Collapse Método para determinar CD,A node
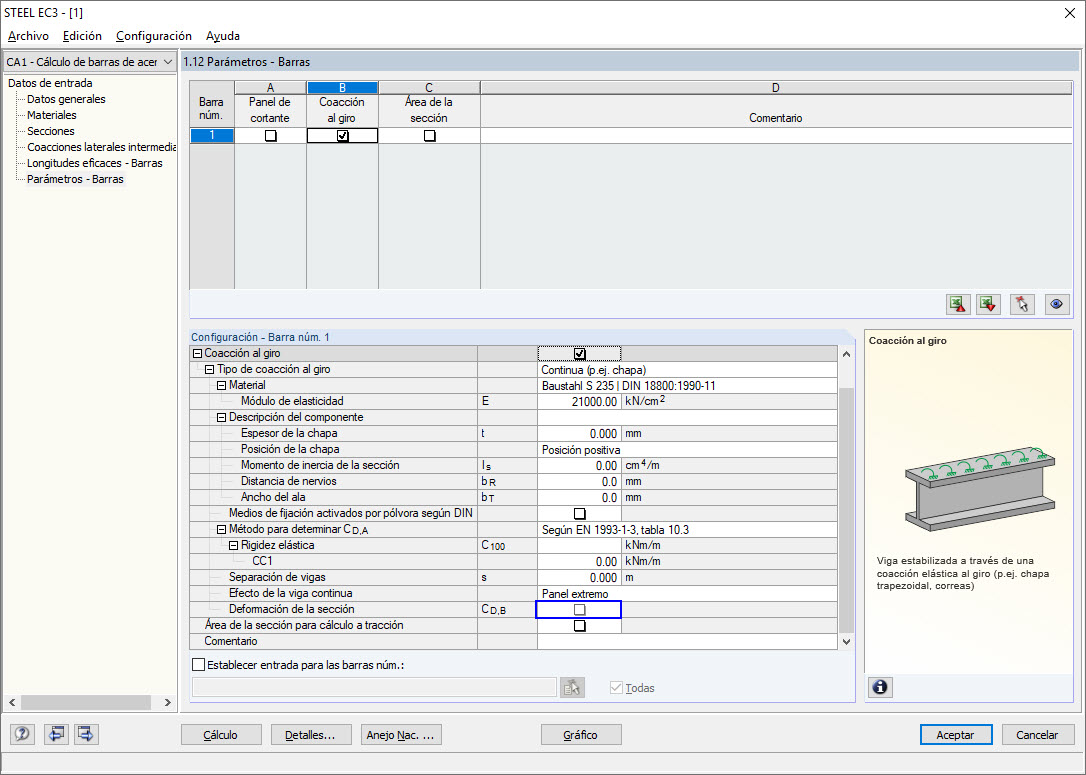The width and height of the screenshot is (1086, 775). click(x=222, y=530)
